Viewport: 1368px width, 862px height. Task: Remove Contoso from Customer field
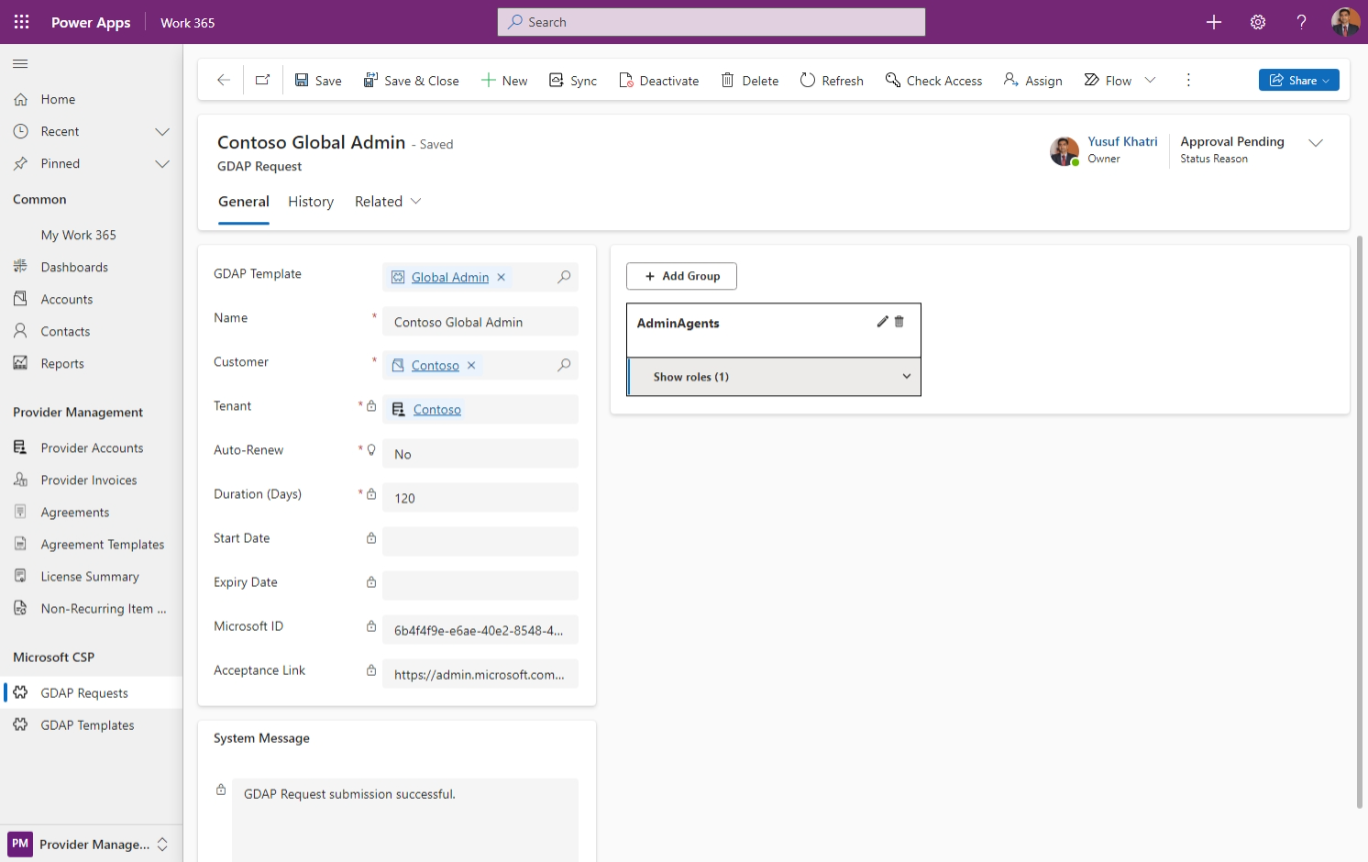pos(471,365)
